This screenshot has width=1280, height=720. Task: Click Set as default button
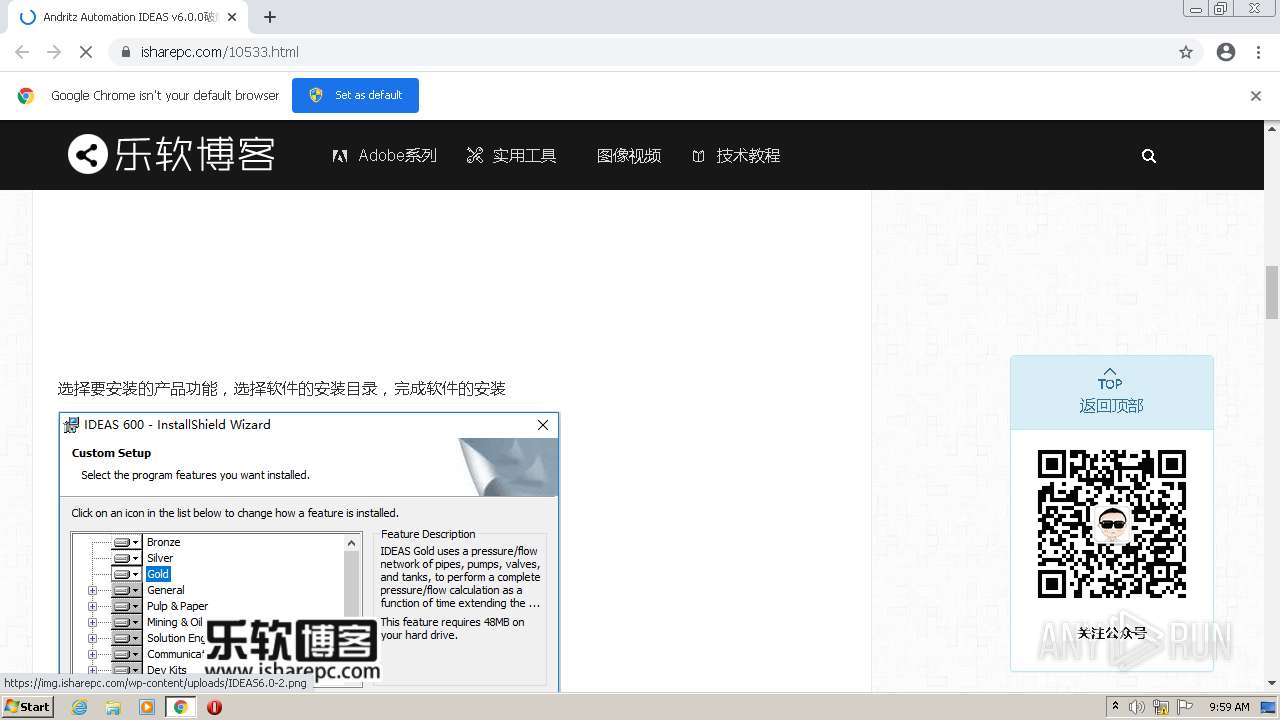tap(355, 95)
